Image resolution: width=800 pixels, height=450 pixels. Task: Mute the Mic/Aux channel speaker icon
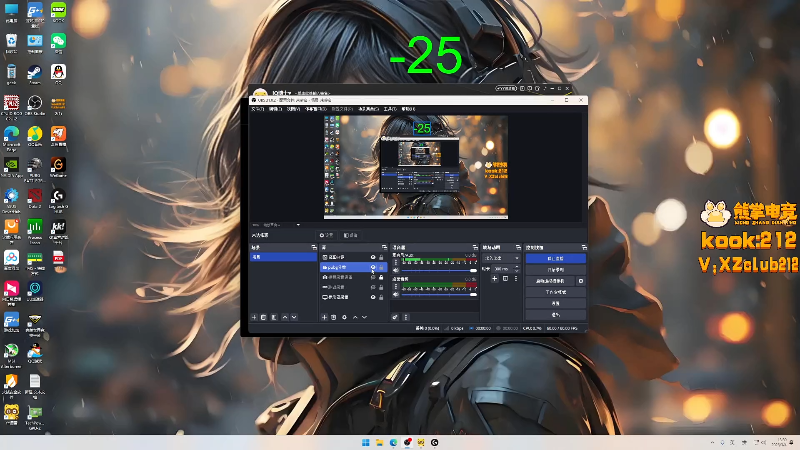click(x=396, y=270)
